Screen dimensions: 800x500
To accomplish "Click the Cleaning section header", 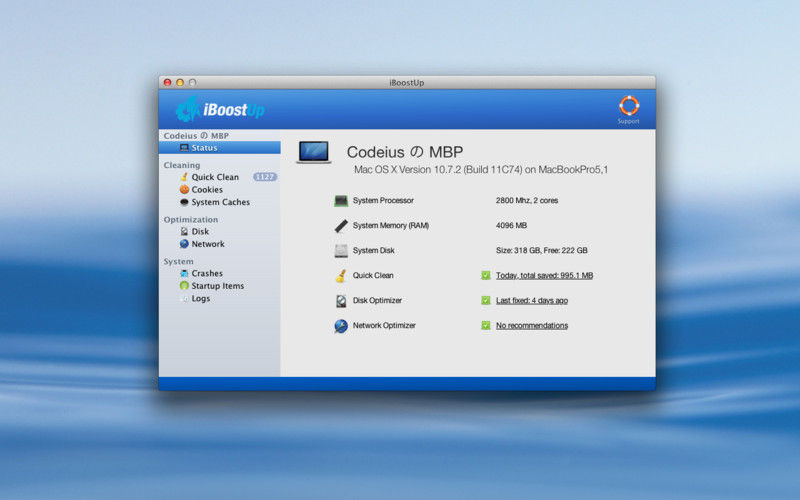I will pos(182,165).
